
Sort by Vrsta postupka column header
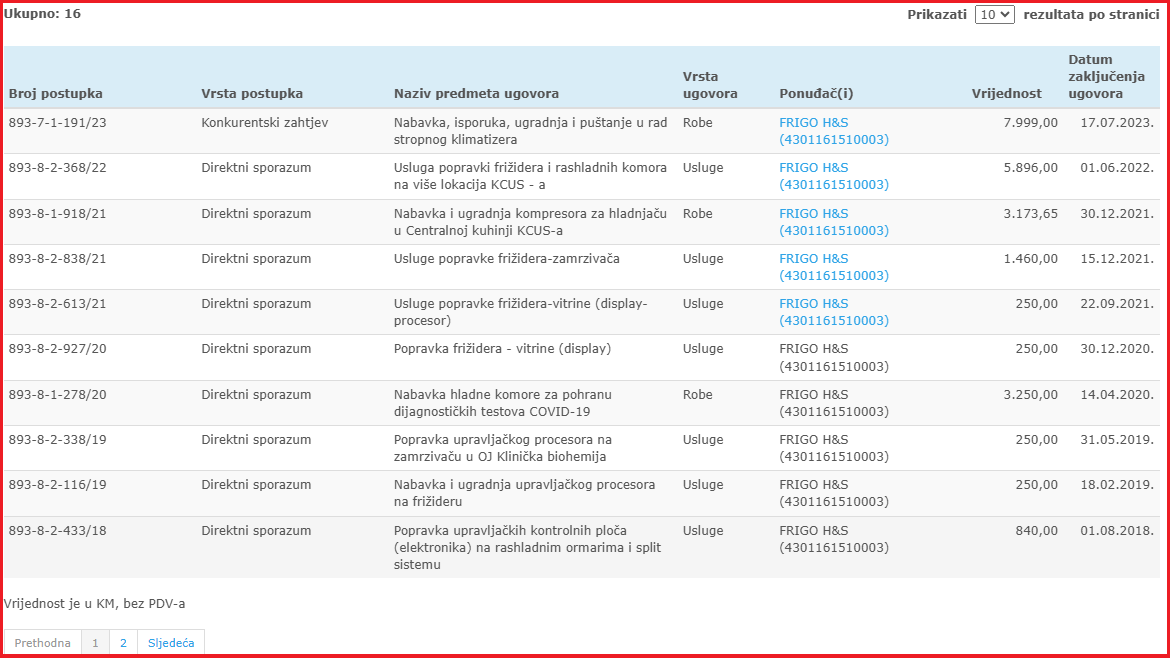[x=252, y=93]
